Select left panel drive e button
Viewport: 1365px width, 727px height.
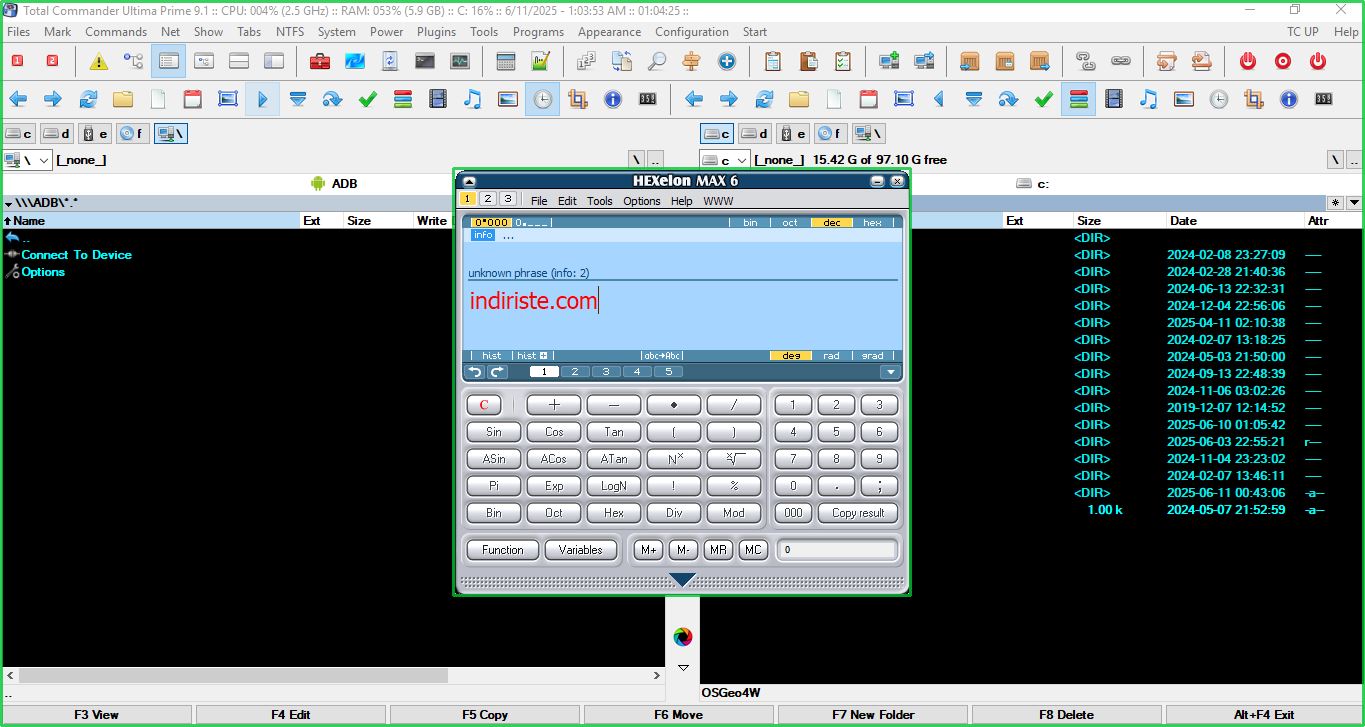95,133
